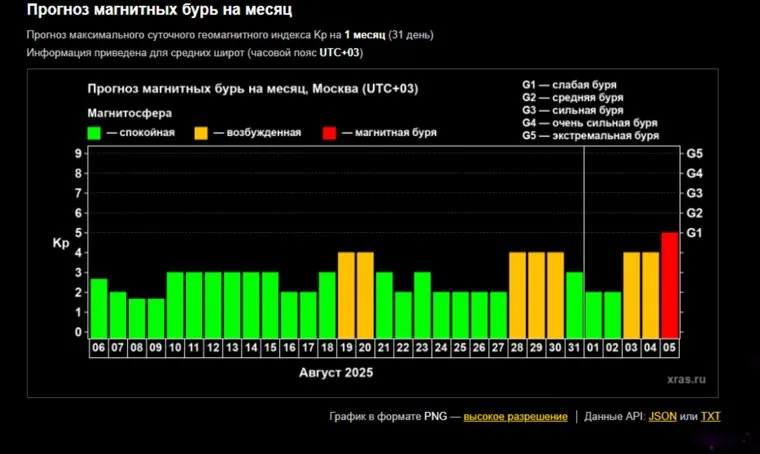
Task: Click the G1 storm level axis label
Action: coord(695,233)
